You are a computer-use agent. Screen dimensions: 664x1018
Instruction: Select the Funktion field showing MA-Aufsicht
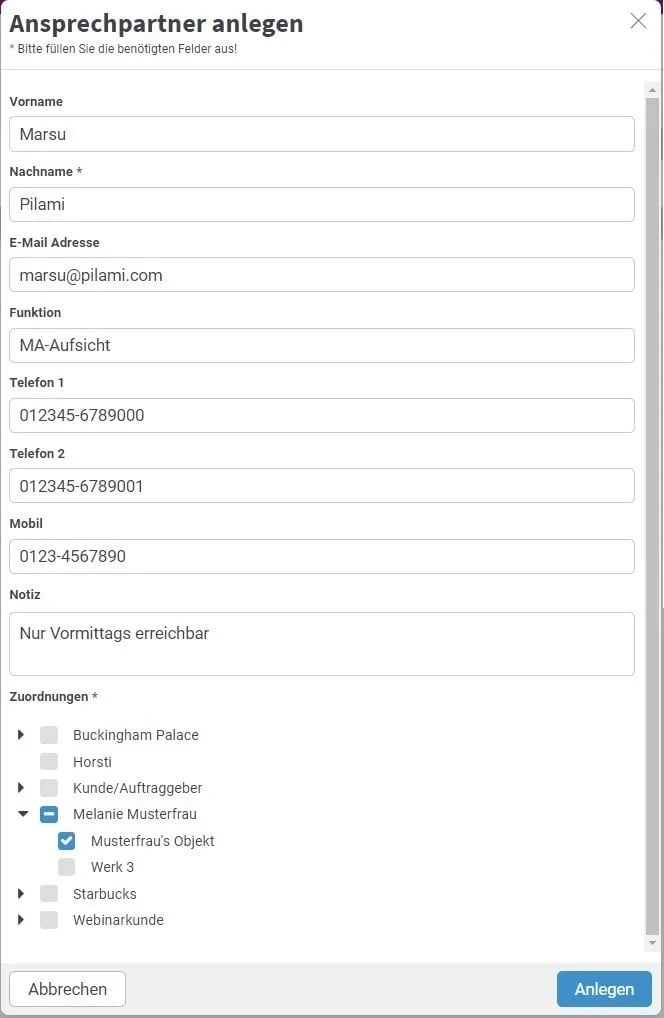tap(322, 345)
